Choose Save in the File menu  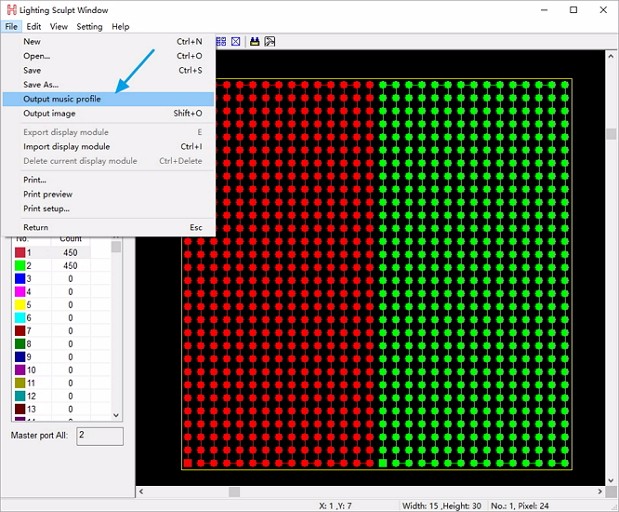pos(108,70)
